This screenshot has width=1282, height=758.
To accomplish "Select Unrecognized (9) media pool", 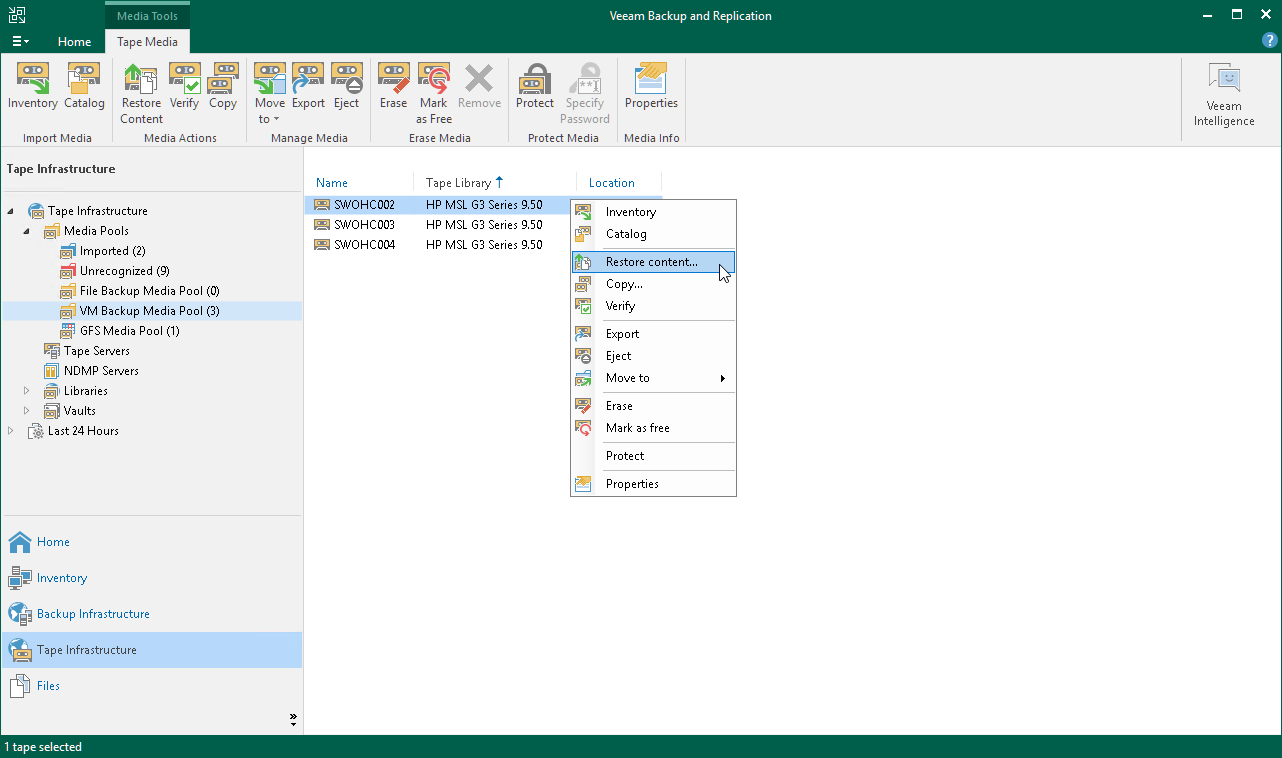I will tap(124, 271).
